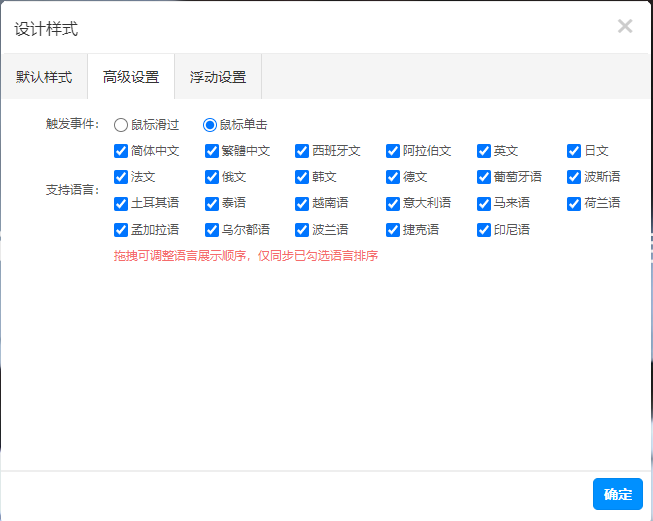The height and width of the screenshot is (521, 653).
Task: Disable the 西班牙文 language option
Action: click(302, 151)
